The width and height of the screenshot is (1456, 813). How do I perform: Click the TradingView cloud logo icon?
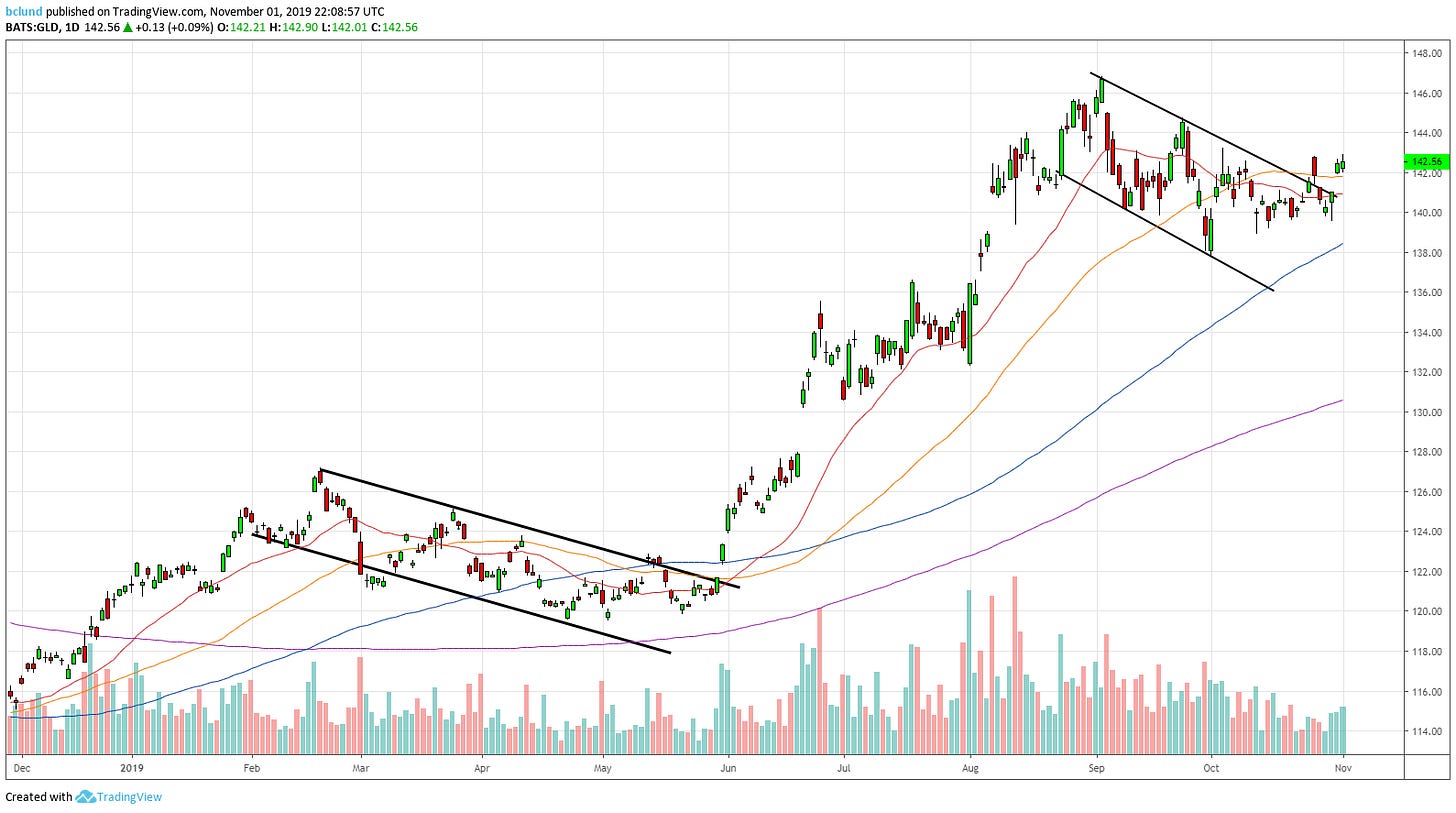[x=85, y=797]
